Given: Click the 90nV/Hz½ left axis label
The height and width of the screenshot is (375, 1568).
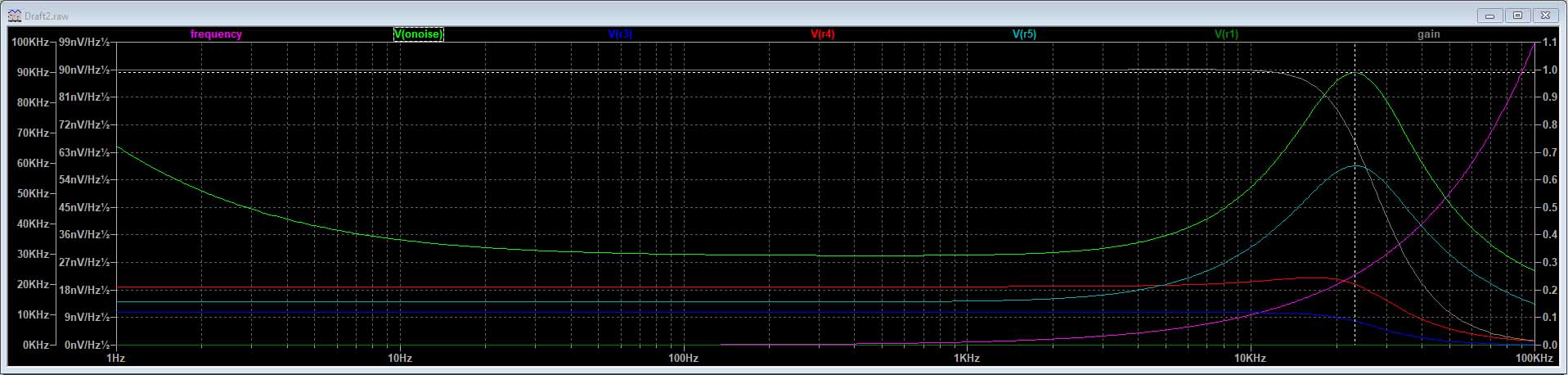Looking at the screenshot, I should click(x=84, y=70).
